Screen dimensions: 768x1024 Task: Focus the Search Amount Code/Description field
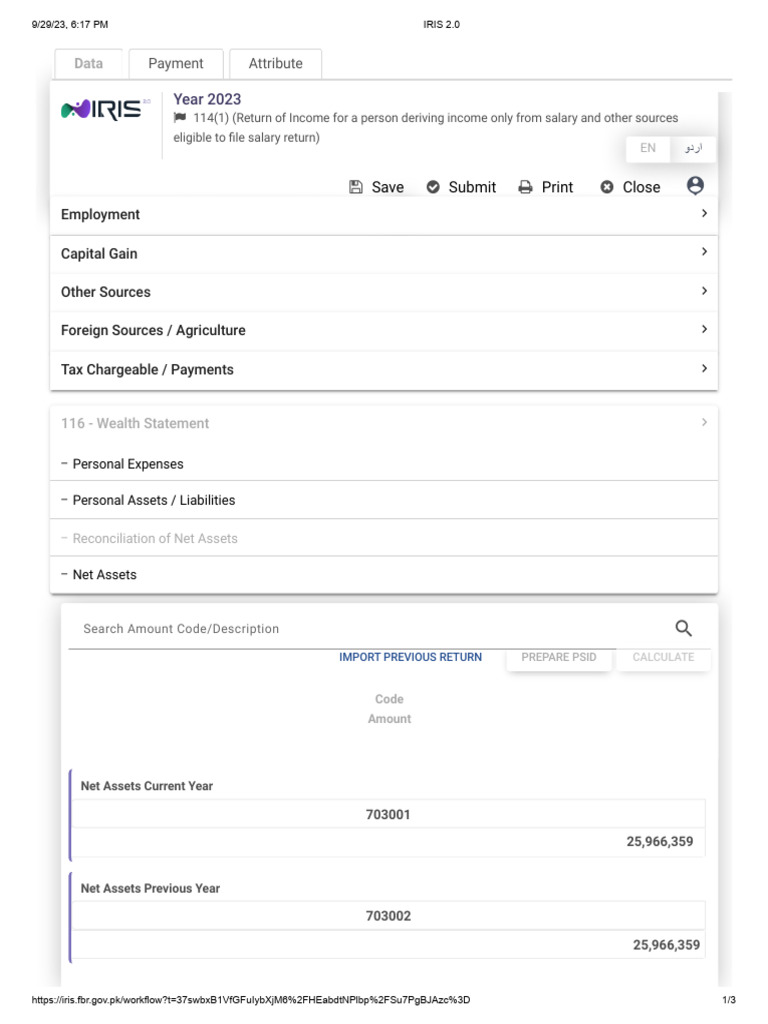tap(370, 629)
